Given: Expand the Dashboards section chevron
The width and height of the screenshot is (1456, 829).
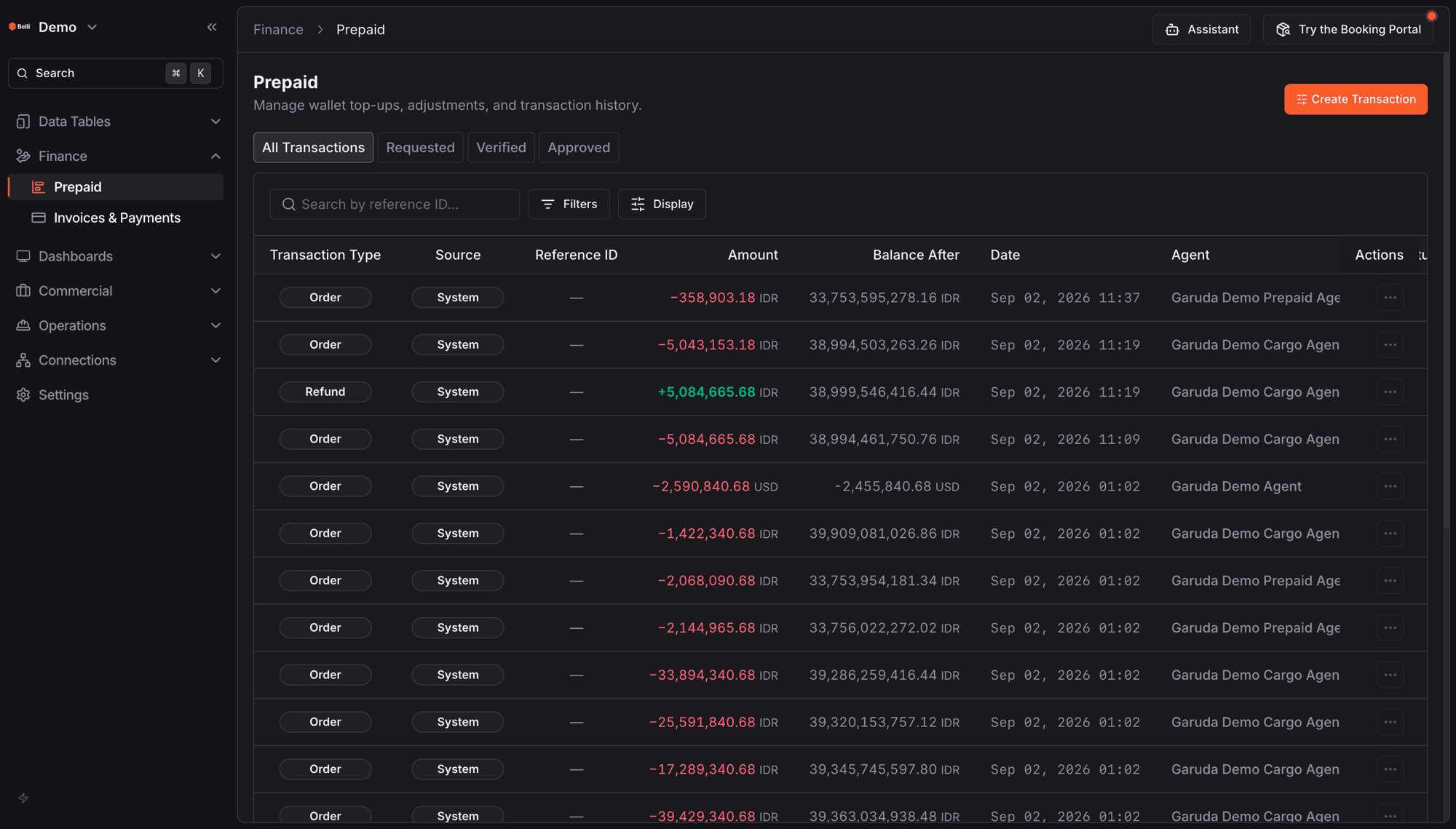Looking at the screenshot, I should pos(215,256).
